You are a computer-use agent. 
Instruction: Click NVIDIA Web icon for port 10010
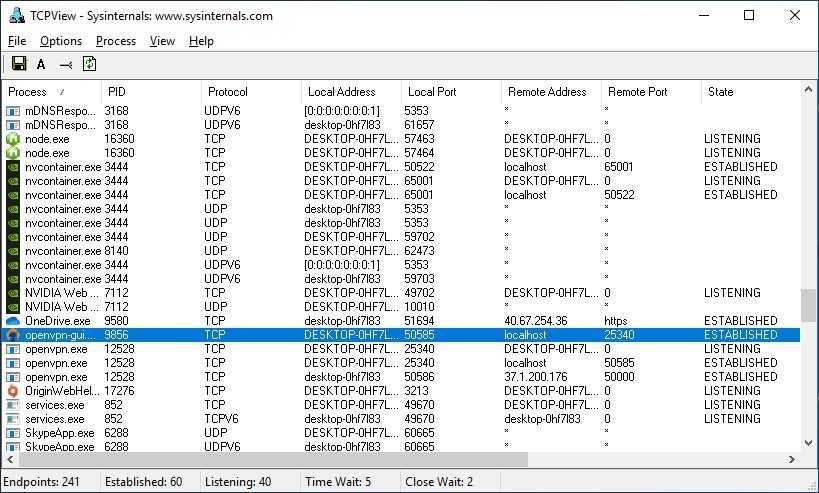13,307
